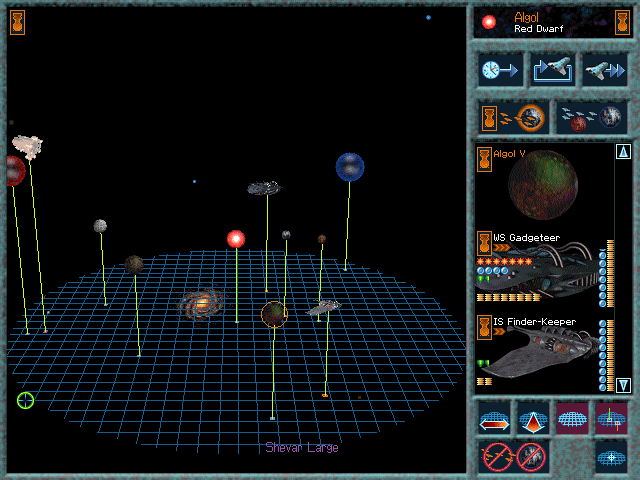Toggle hiding planets in the view

pos(531,457)
